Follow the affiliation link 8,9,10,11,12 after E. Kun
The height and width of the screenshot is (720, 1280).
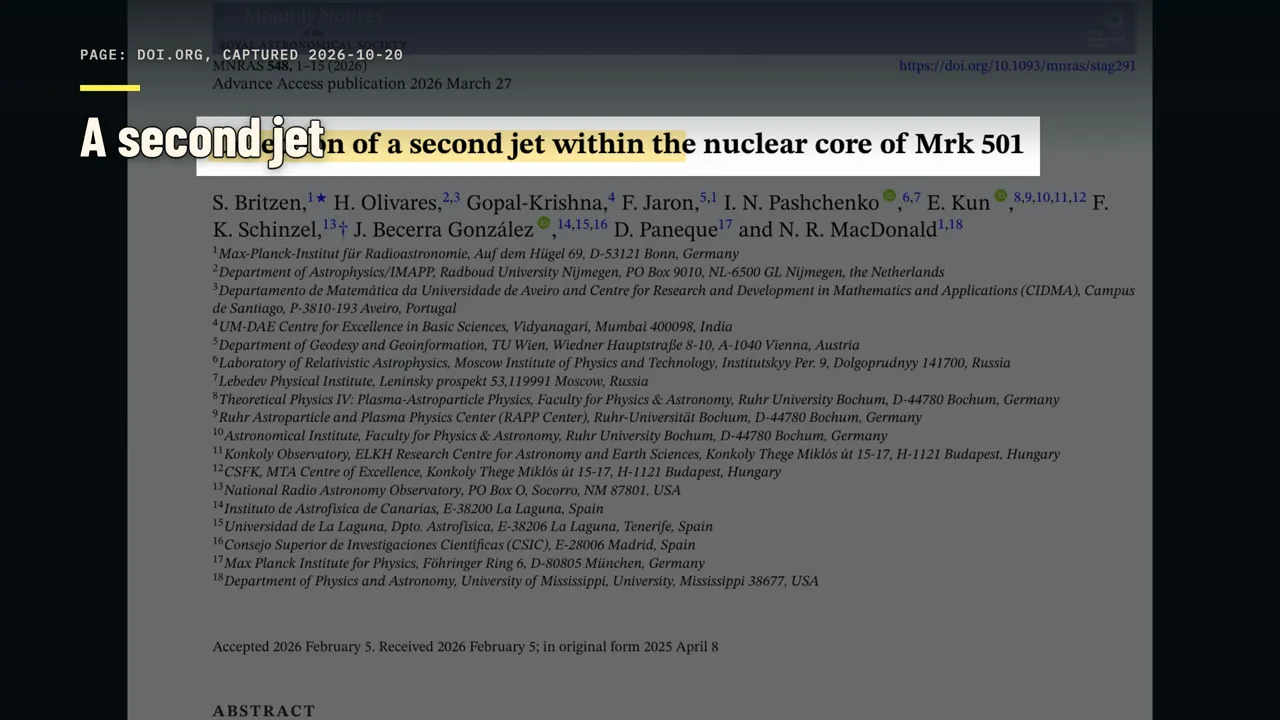[x=1049, y=198]
